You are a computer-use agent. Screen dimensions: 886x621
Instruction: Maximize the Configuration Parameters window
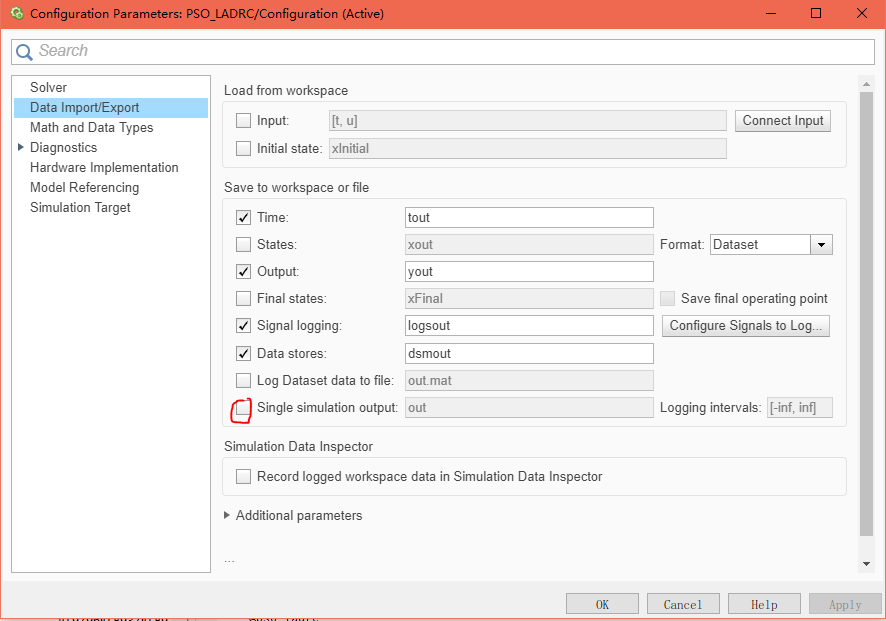pos(816,13)
